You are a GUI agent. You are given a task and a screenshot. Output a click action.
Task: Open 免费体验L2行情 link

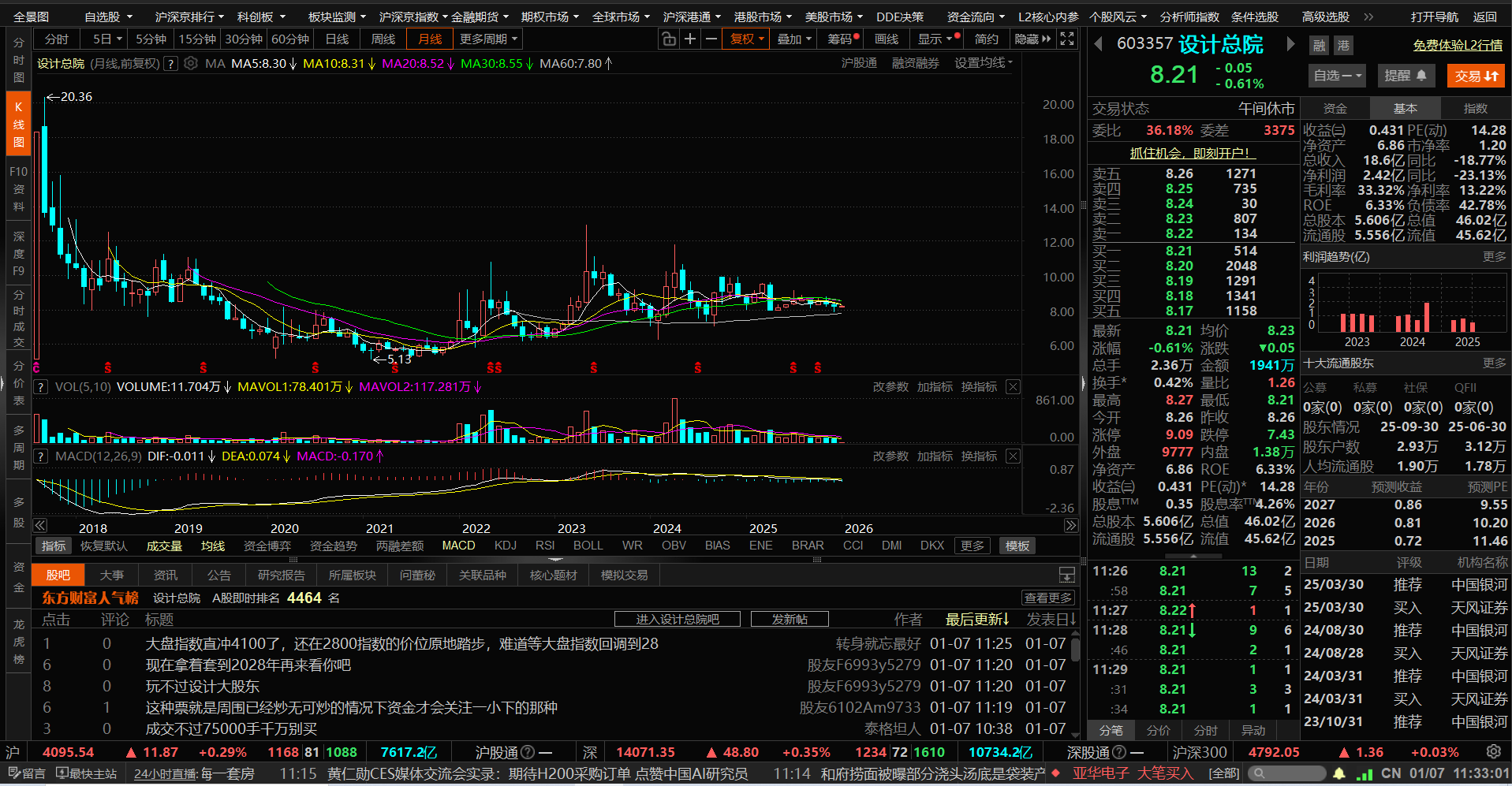(x=1458, y=46)
